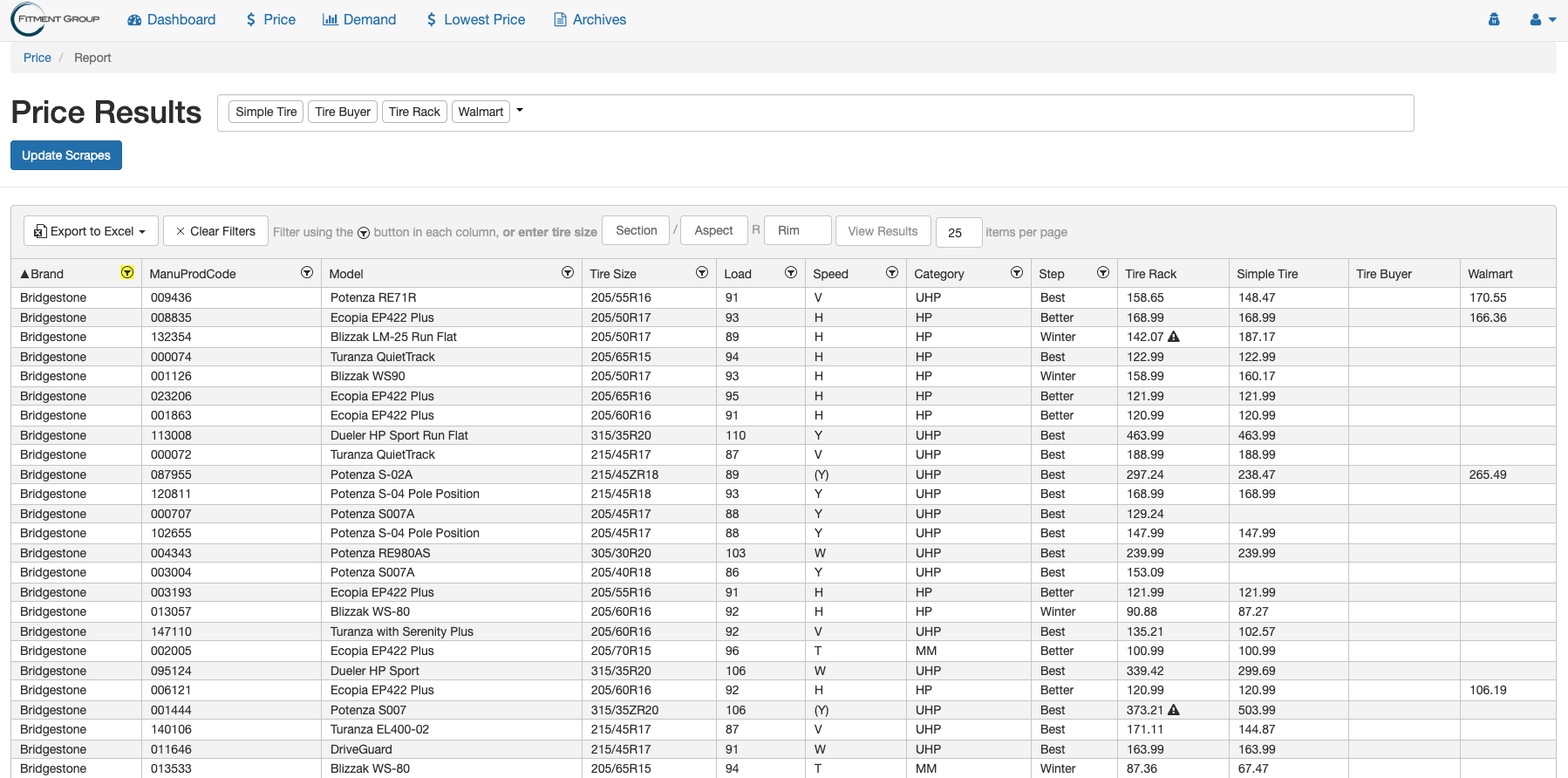
Task: Open the Brand column filter icon
Action: (x=127, y=273)
